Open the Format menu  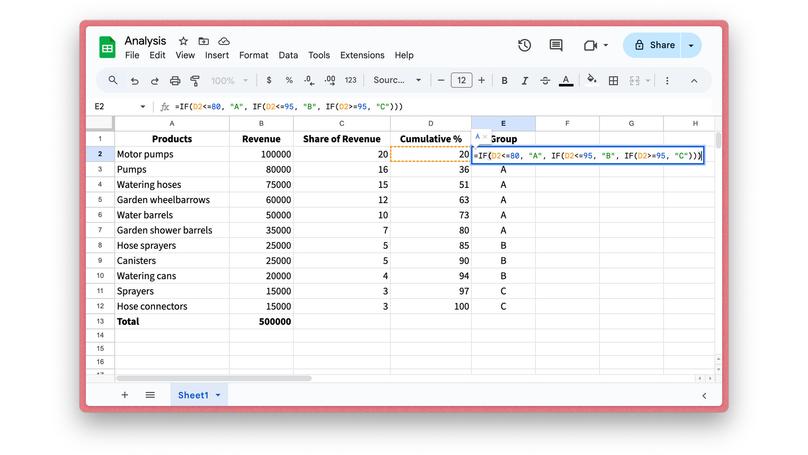click(254, 55)
